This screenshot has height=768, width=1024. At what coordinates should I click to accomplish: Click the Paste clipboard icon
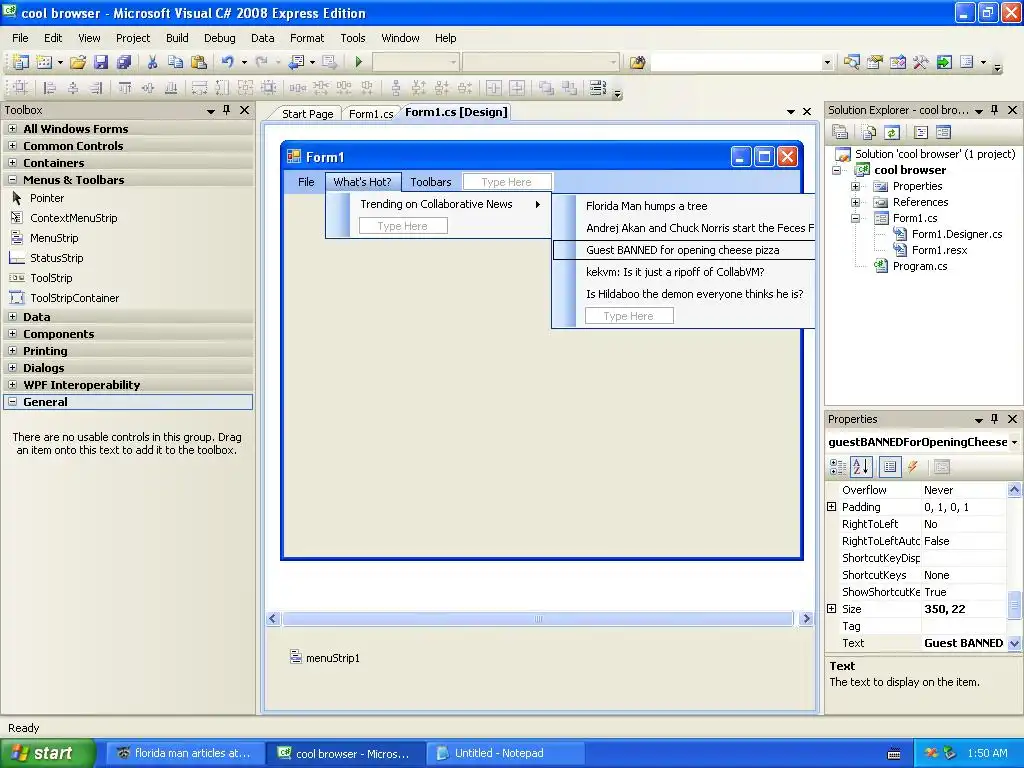[x=199, y=62]
